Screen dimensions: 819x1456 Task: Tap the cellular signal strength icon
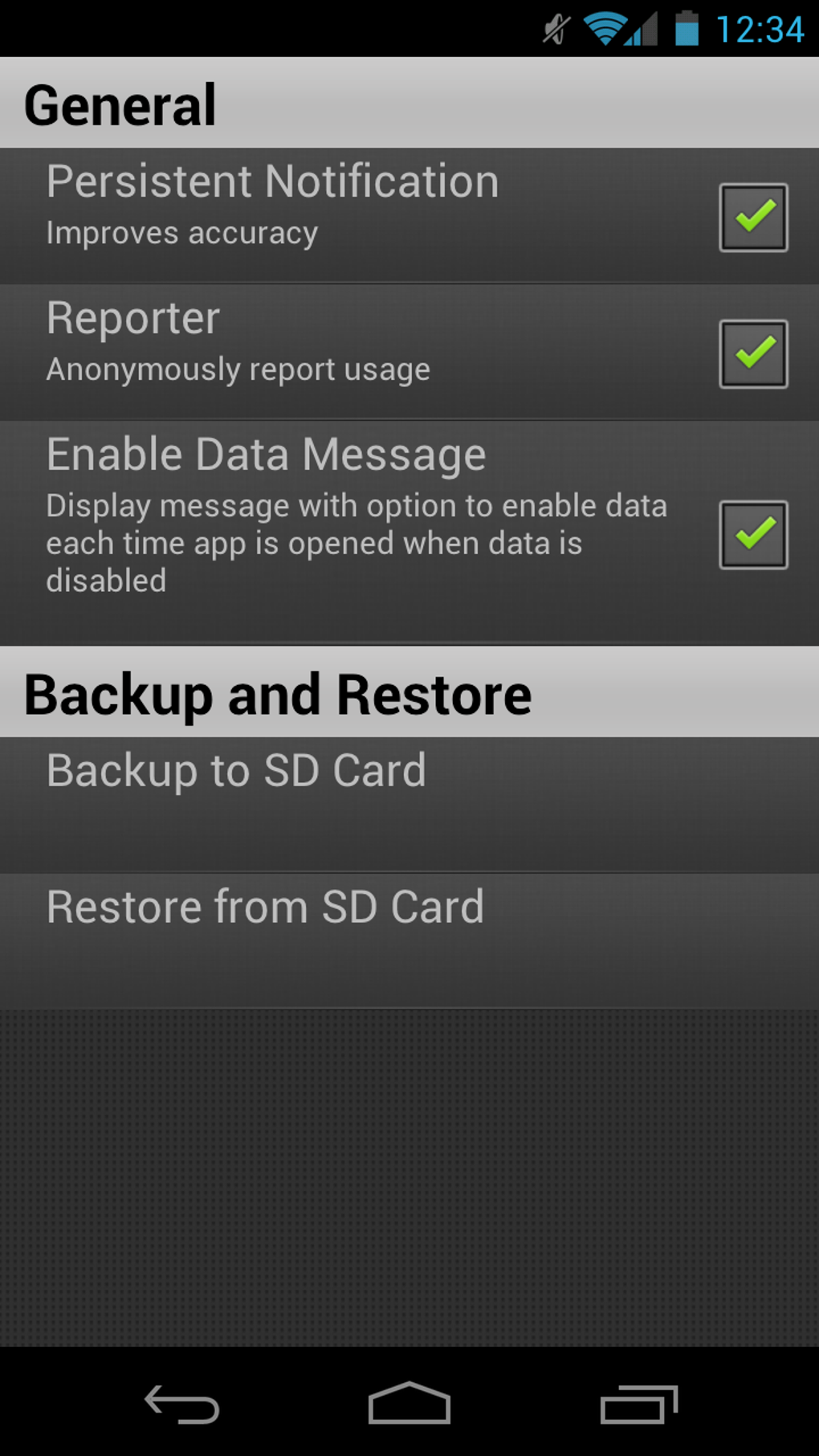642,29
